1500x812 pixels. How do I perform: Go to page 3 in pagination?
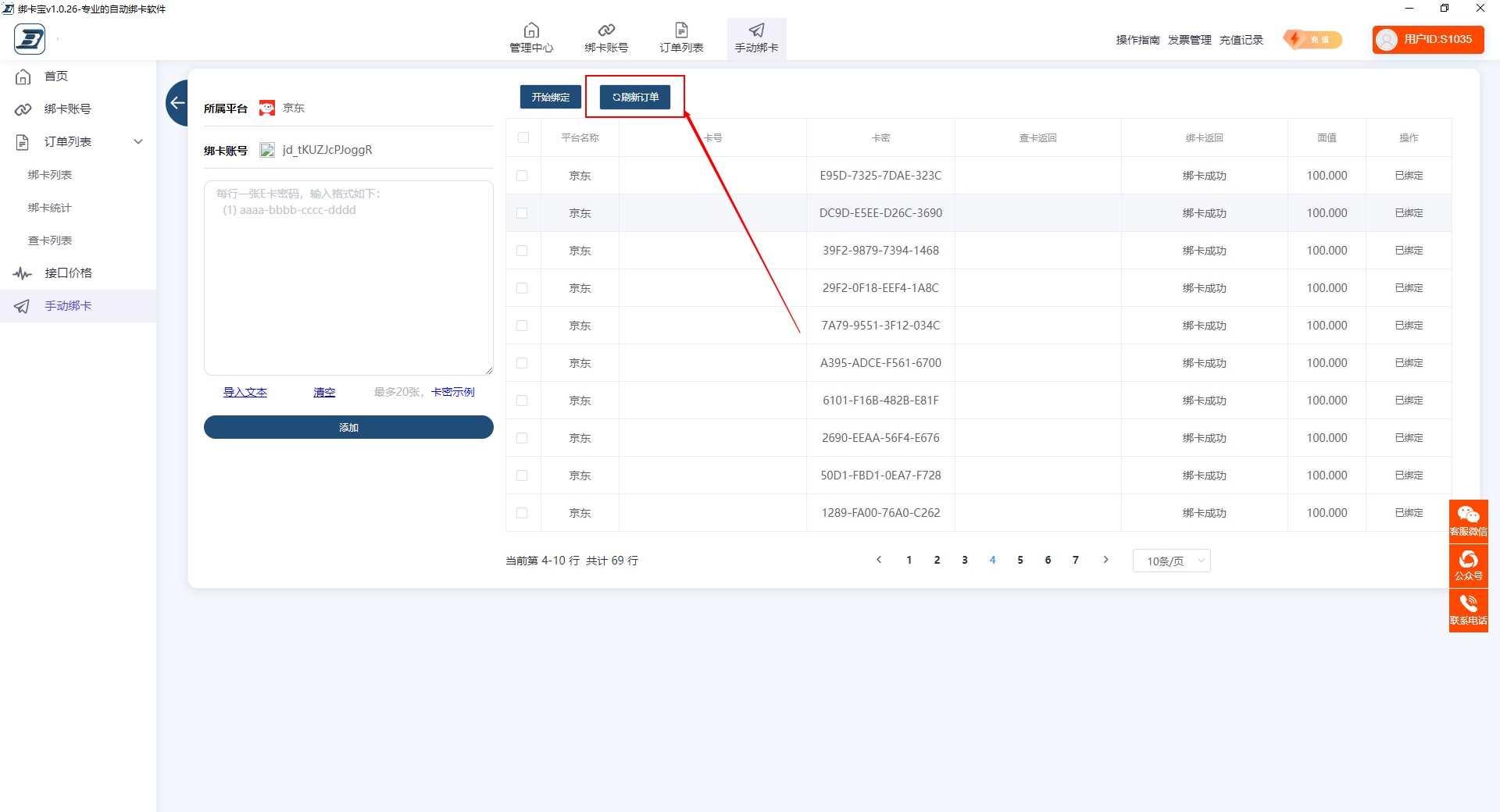(965, 560)
